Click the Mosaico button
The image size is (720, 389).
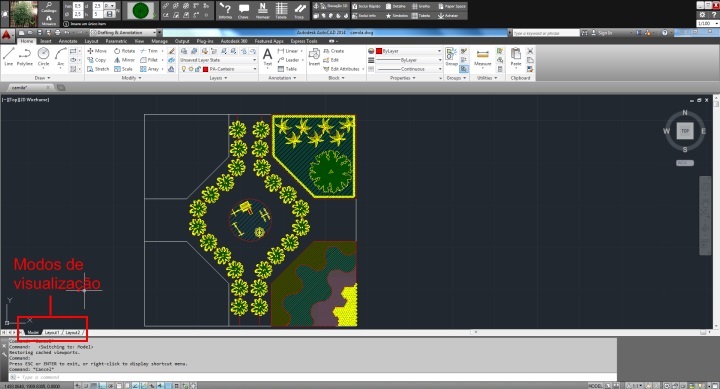click(49, 20)
